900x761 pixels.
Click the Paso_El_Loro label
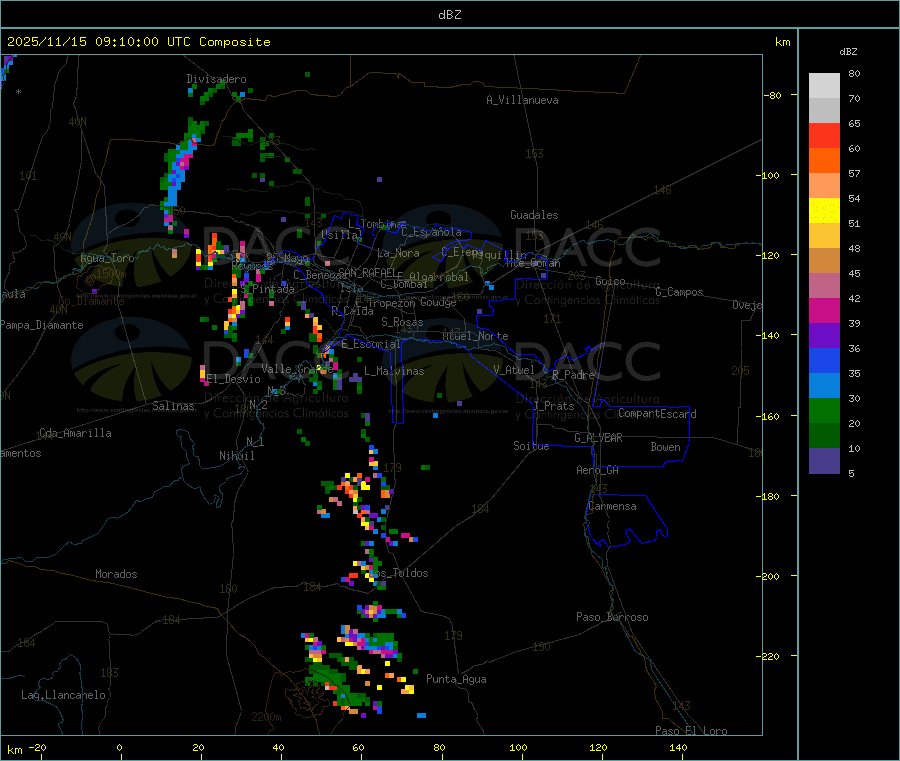click(691, 731)
